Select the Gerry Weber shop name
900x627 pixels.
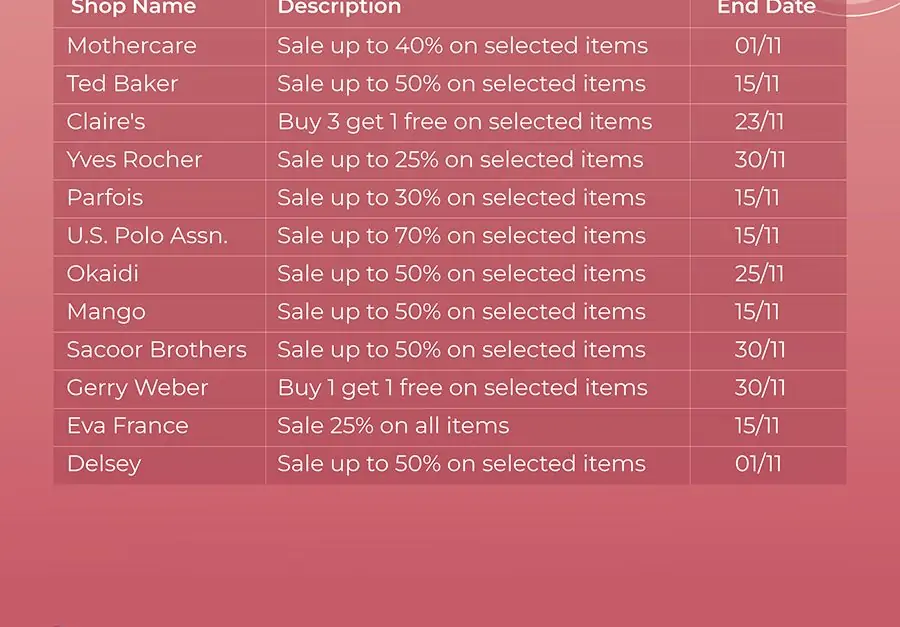click(137, 388)
